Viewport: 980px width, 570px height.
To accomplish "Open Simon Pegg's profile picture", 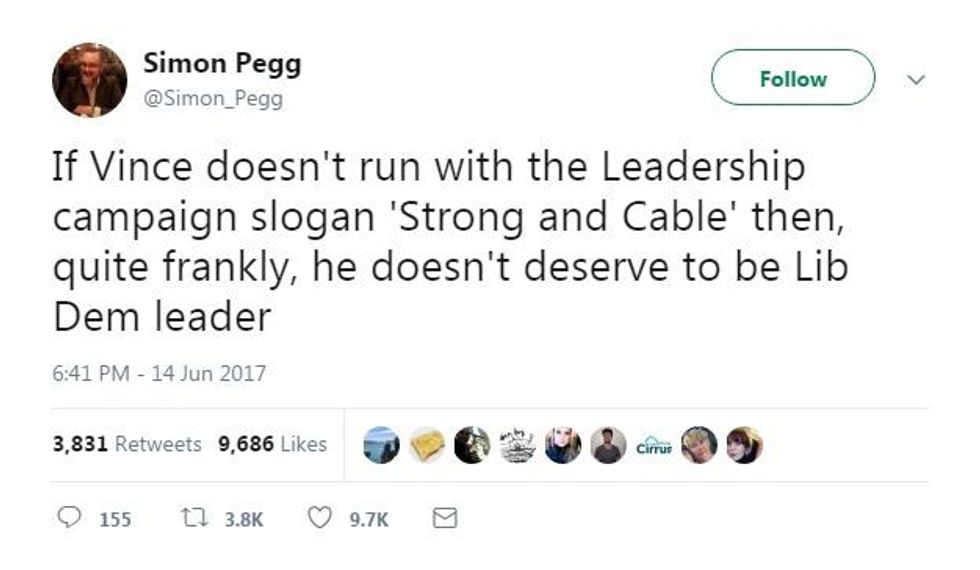I will click(90, 80).
